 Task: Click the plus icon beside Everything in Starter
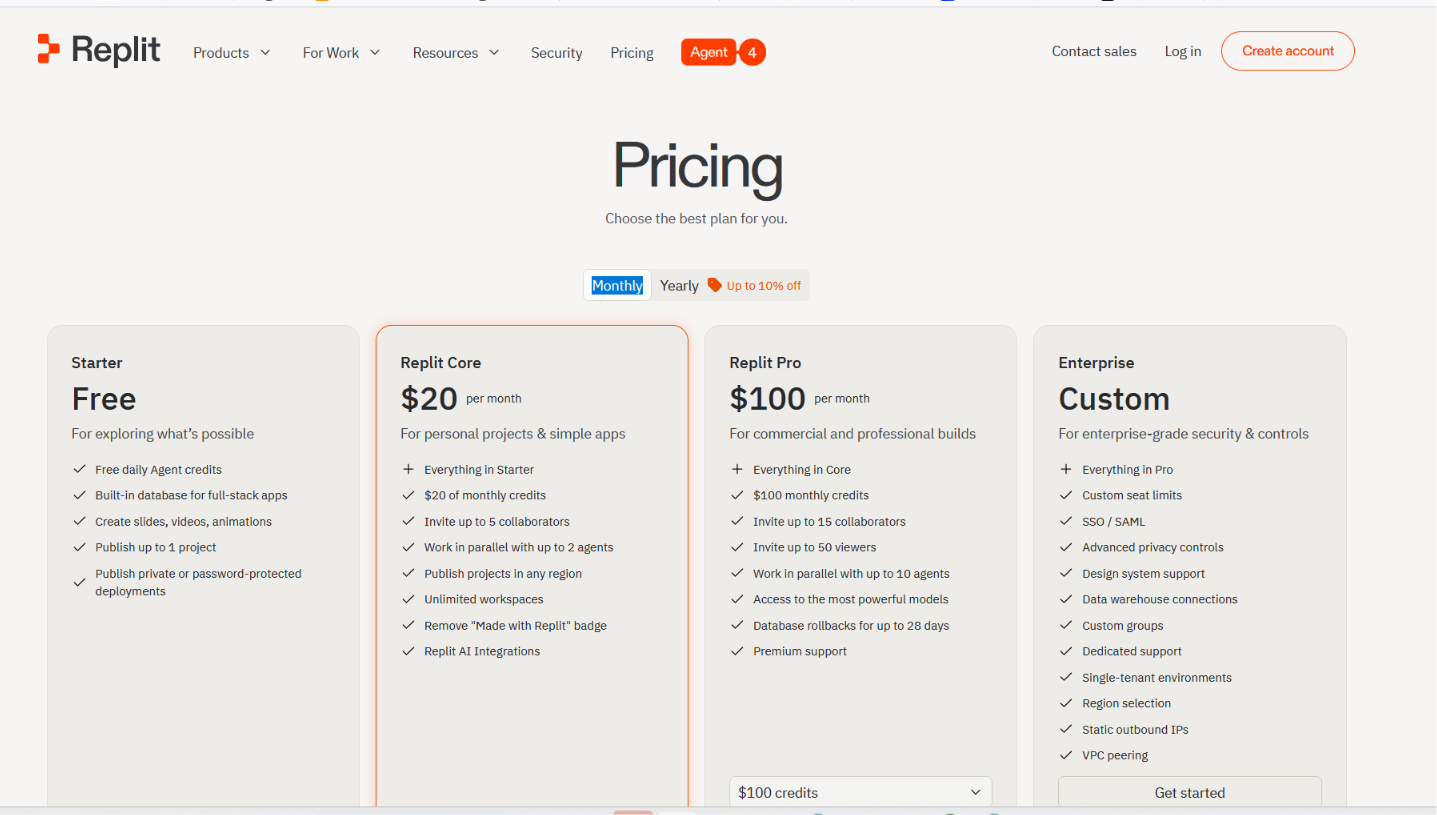pyautogui.click(x=408, y=469)
